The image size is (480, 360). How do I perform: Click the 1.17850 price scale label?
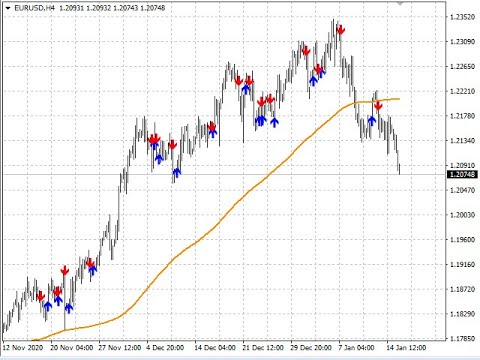[x=462, y=338]
